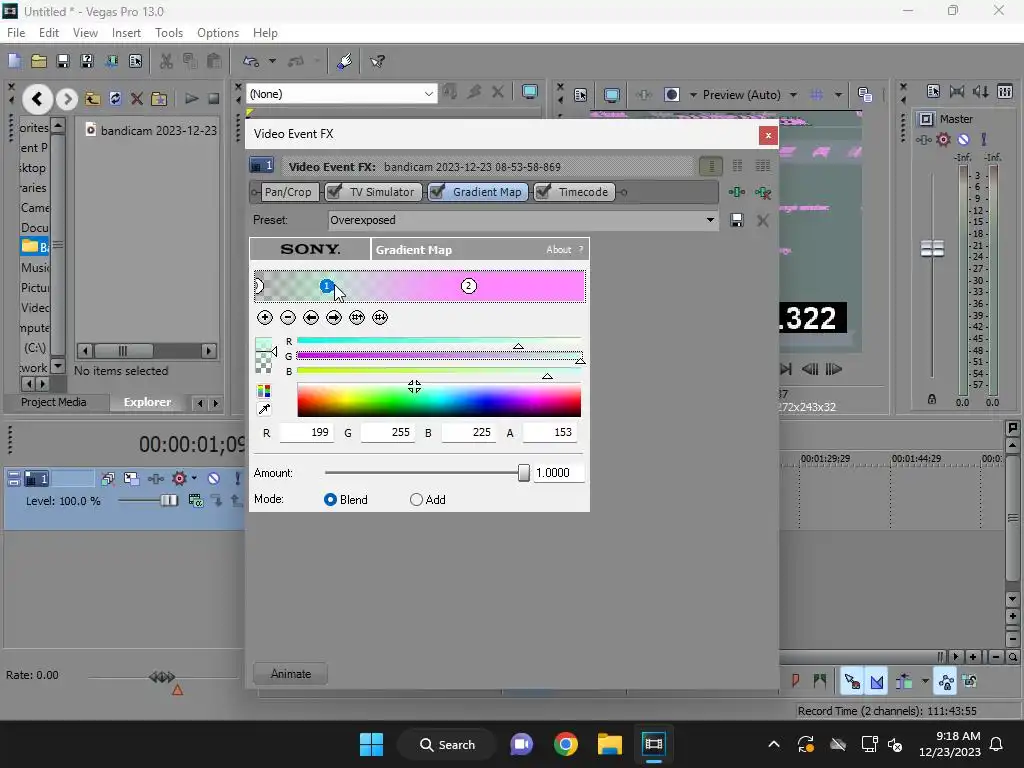Viewport: 1024px width, 768px height.
Task: Click the track Level slider handle
Action: tap(169, 500)
